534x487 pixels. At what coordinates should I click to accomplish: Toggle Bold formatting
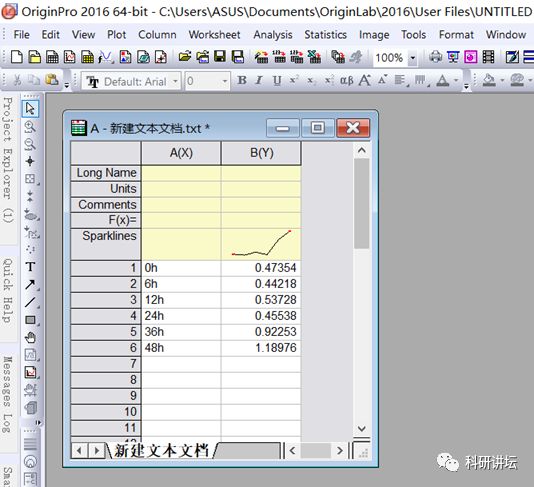242,80
